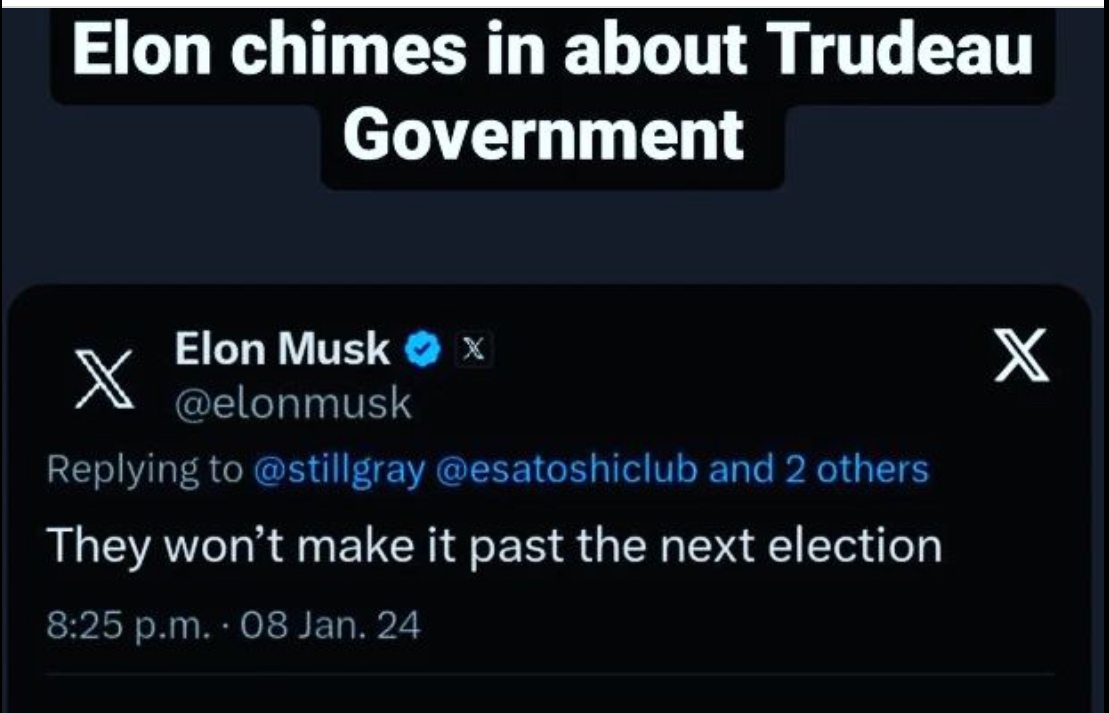This screenshot has height=713, width=1109.
Task: Open the Elon Musk display name
Action: click(x=281, y=349)
